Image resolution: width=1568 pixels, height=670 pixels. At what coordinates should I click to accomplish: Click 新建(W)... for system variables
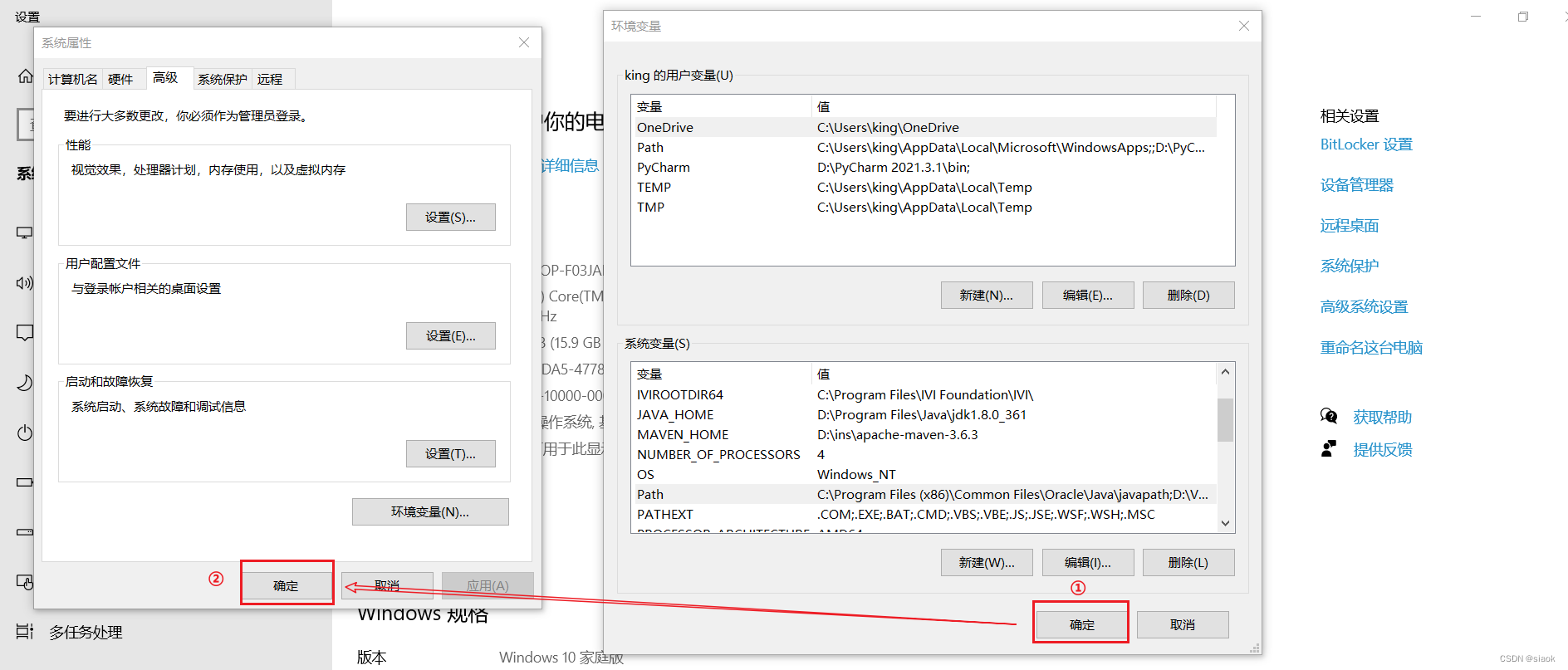point(987,562)
